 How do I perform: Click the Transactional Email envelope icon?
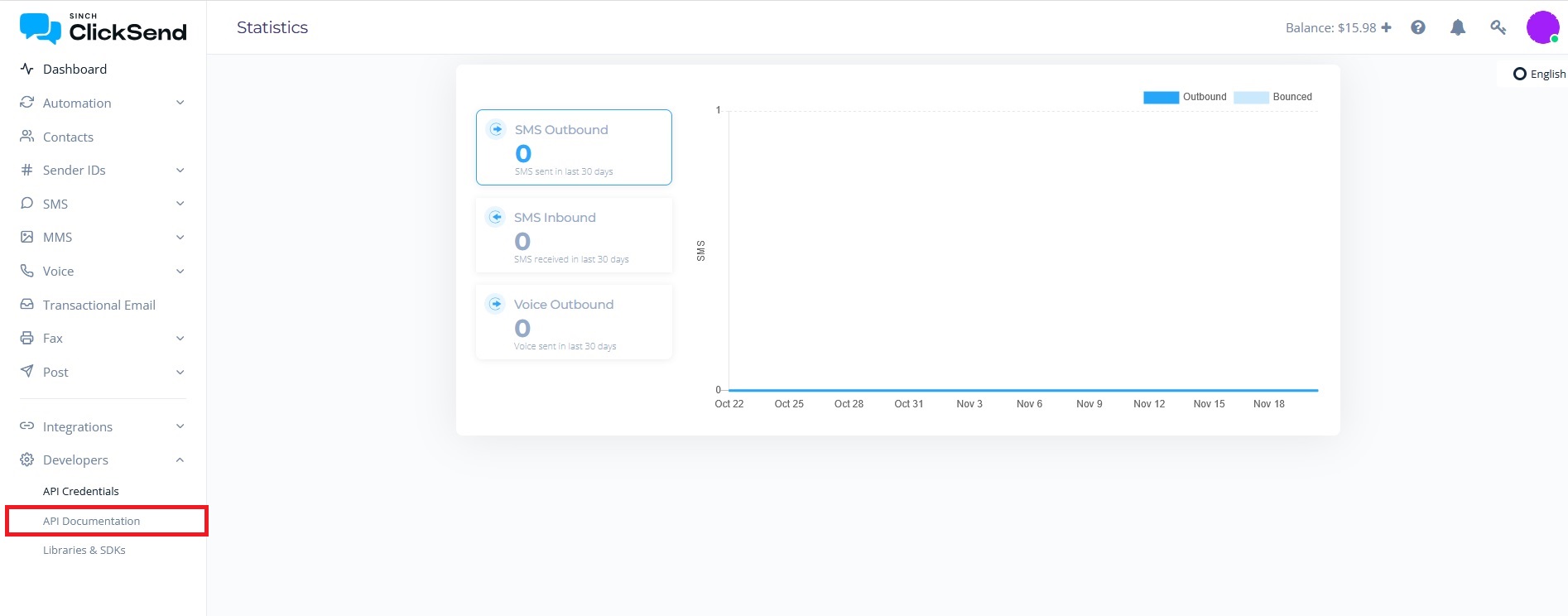(26, 305)
